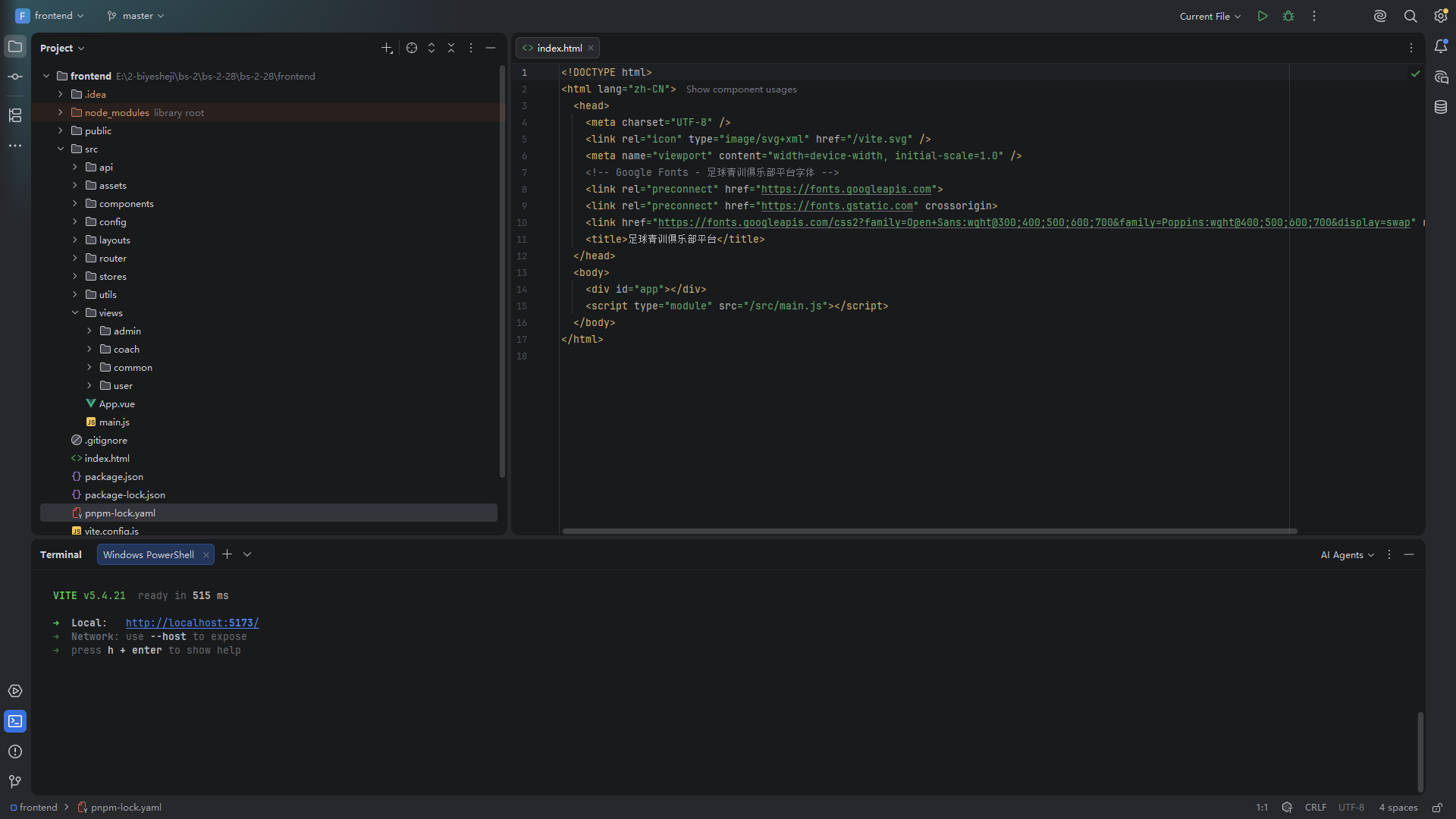The height and width of the screenshot is (819, 1456).
Task: Switch to the index.html editor tab
Action: click(558, 48)
